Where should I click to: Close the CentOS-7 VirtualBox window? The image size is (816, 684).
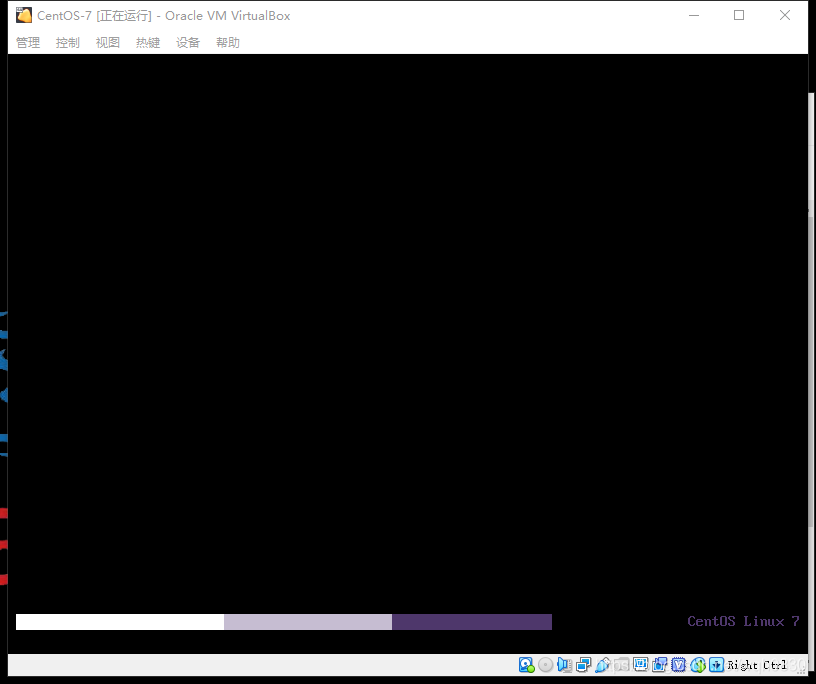tap(785, 16)
